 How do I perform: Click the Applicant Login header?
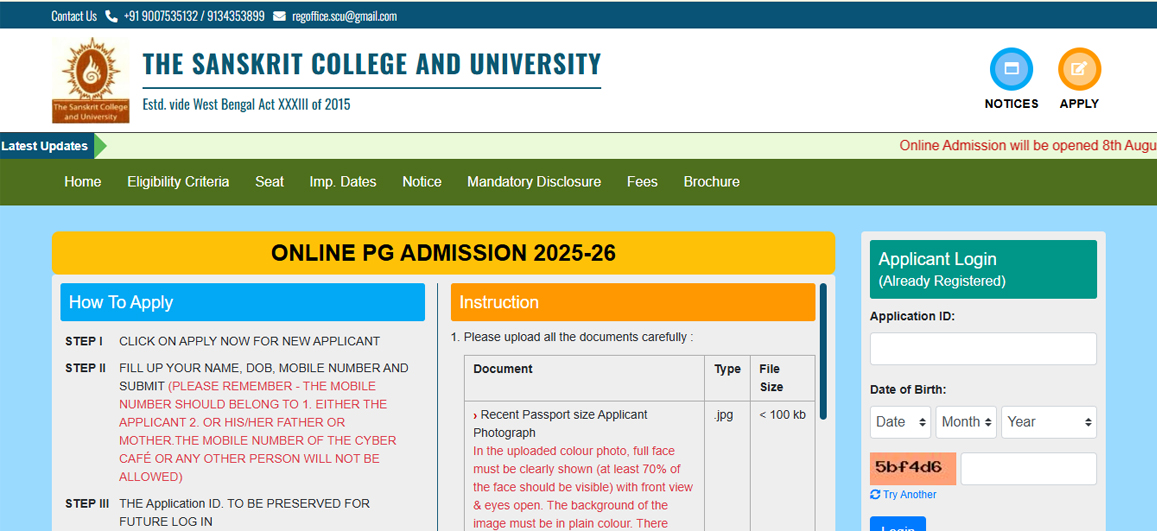tap(983, 269)
